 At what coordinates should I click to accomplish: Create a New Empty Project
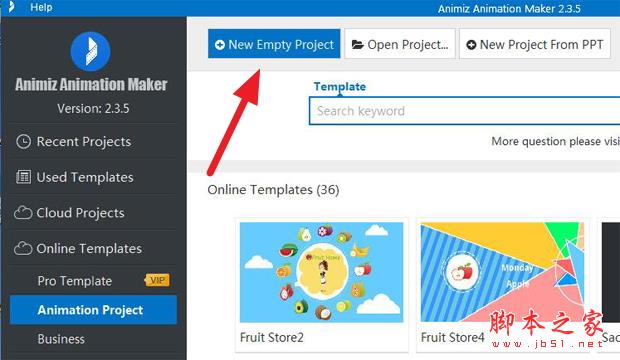(x=274, y=44)
